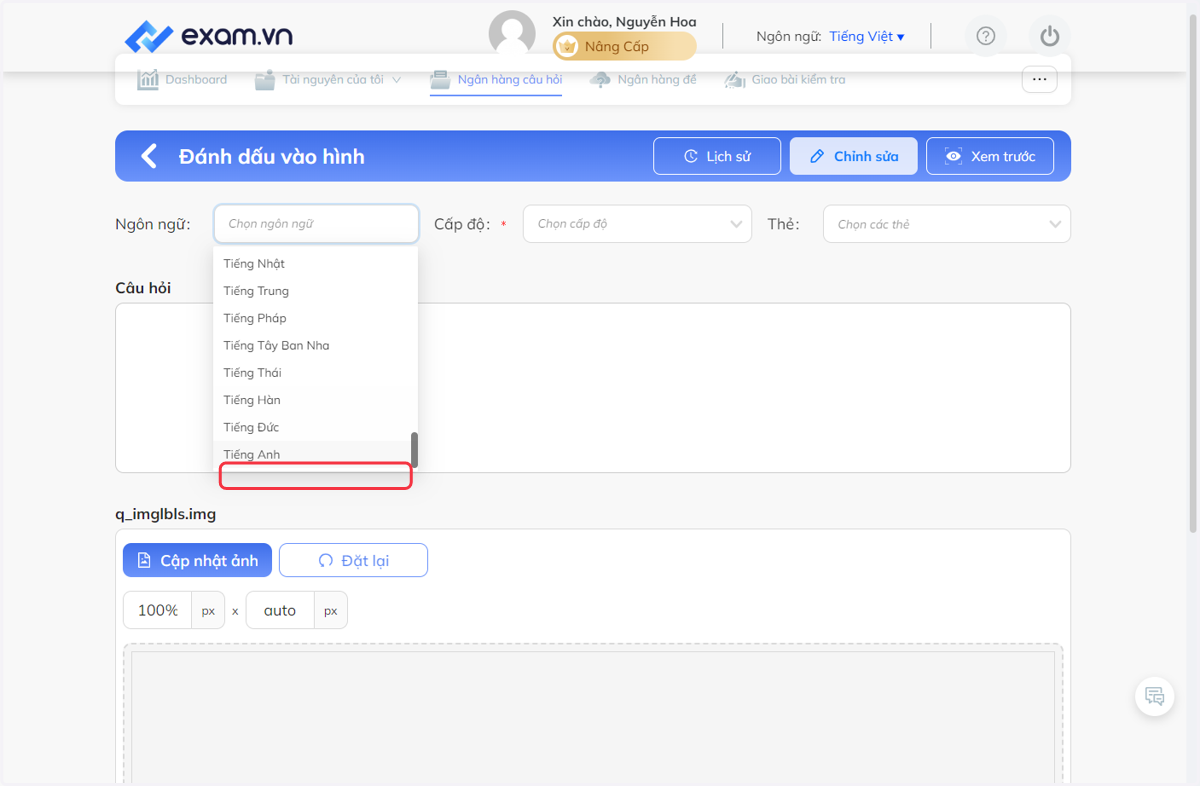The width and height of the screenshot is (1200, 786).
Task: Click the Ngân hàng đề cloud icon
Action: coord(600,79)
